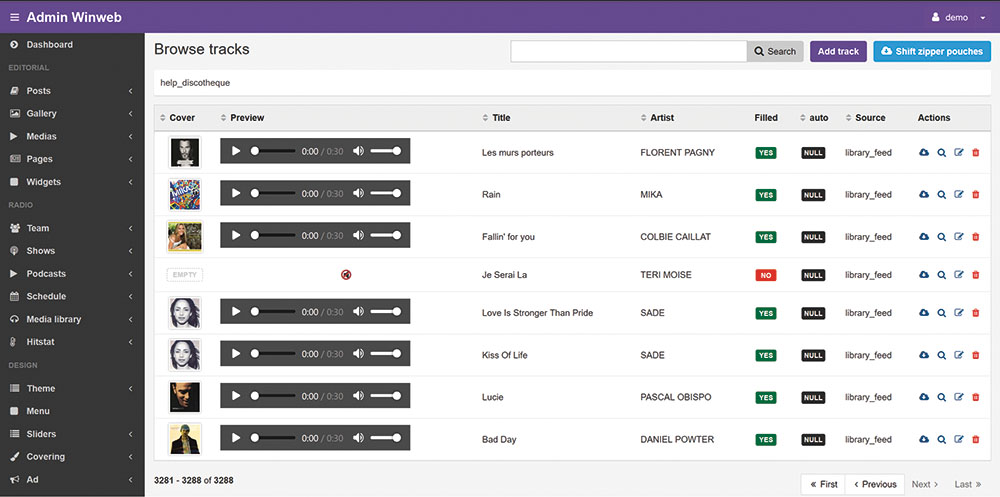The image size is (1000, 497).
Task: Click cloud download icon for Je Serai La
Action: [924, 275]
